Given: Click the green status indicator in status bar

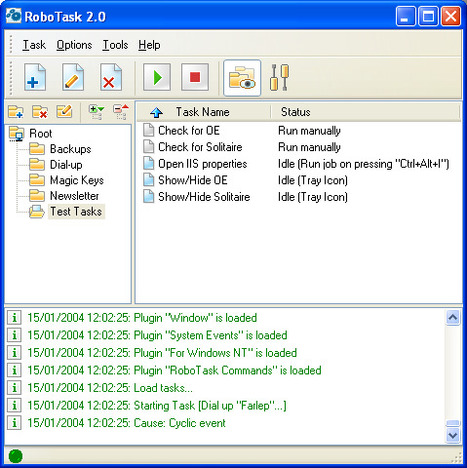Looking at the screenshot, I should point(15,456).
